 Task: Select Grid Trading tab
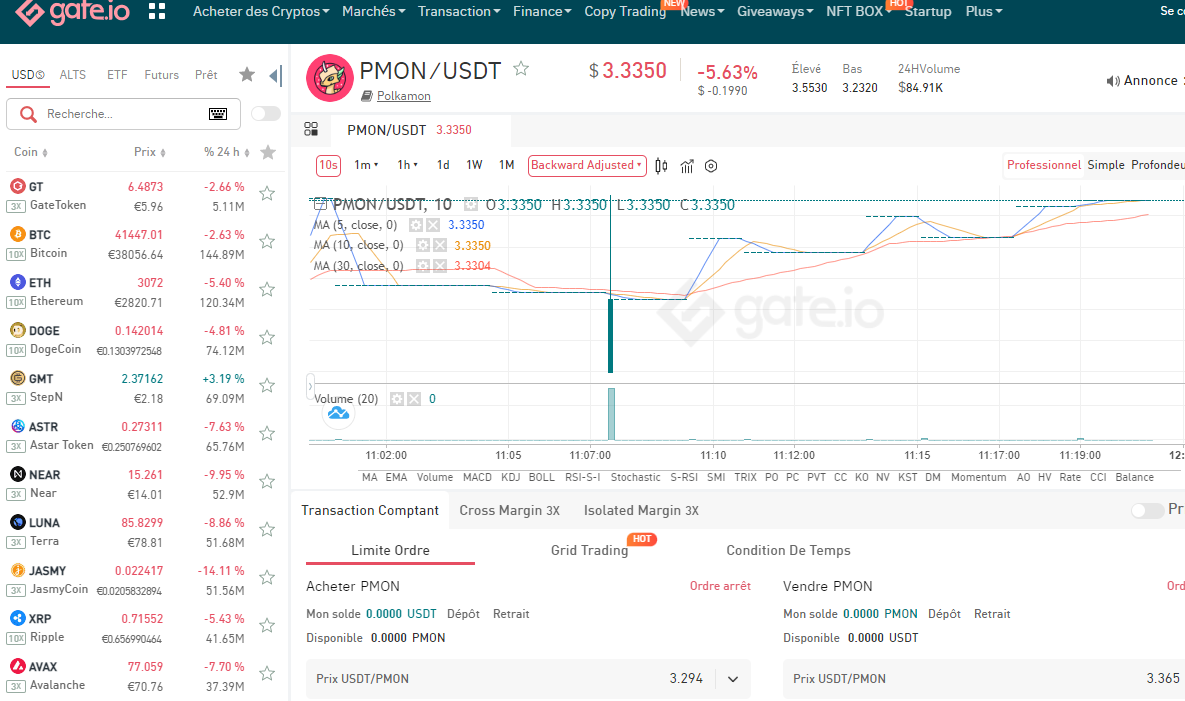coord(589,551)
